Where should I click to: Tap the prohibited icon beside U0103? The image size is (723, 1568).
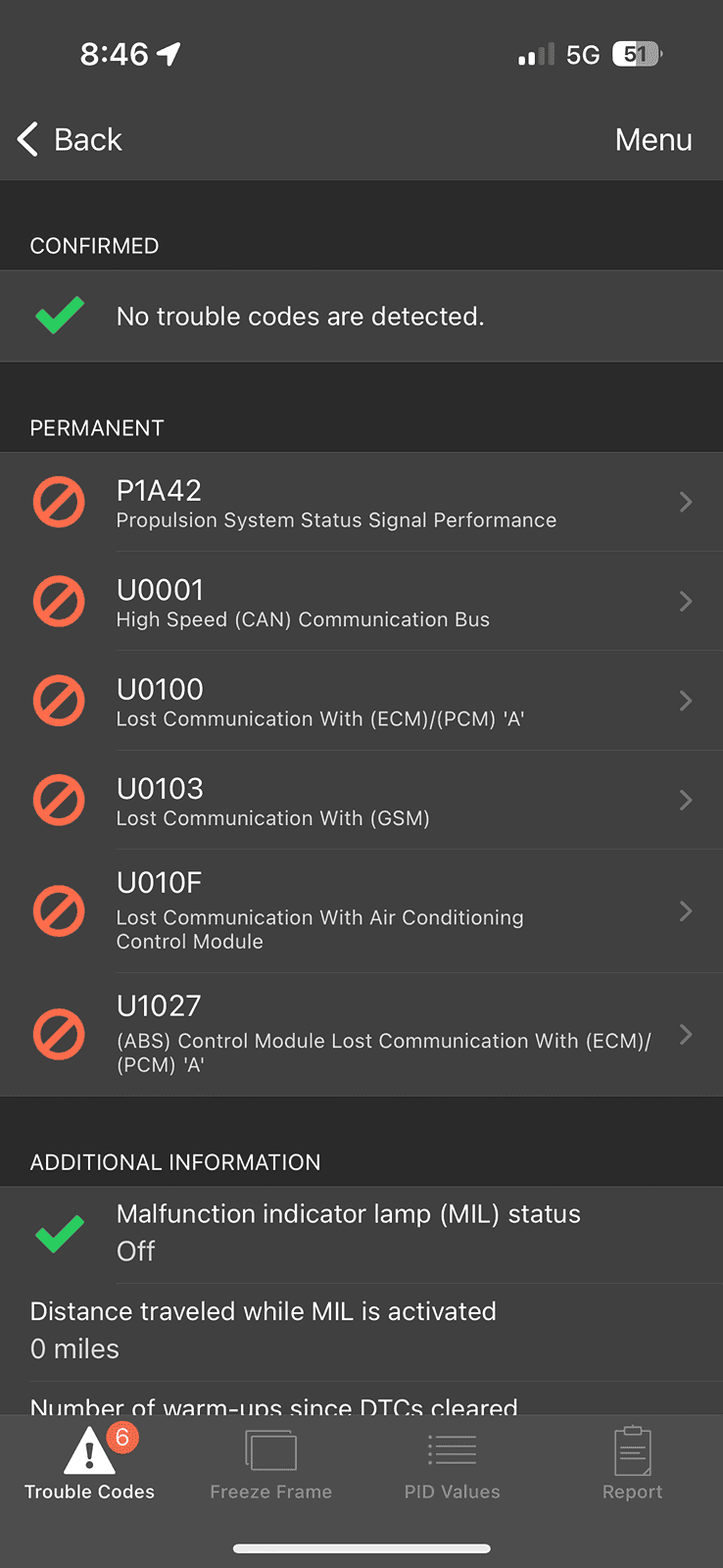pos(59,800)
